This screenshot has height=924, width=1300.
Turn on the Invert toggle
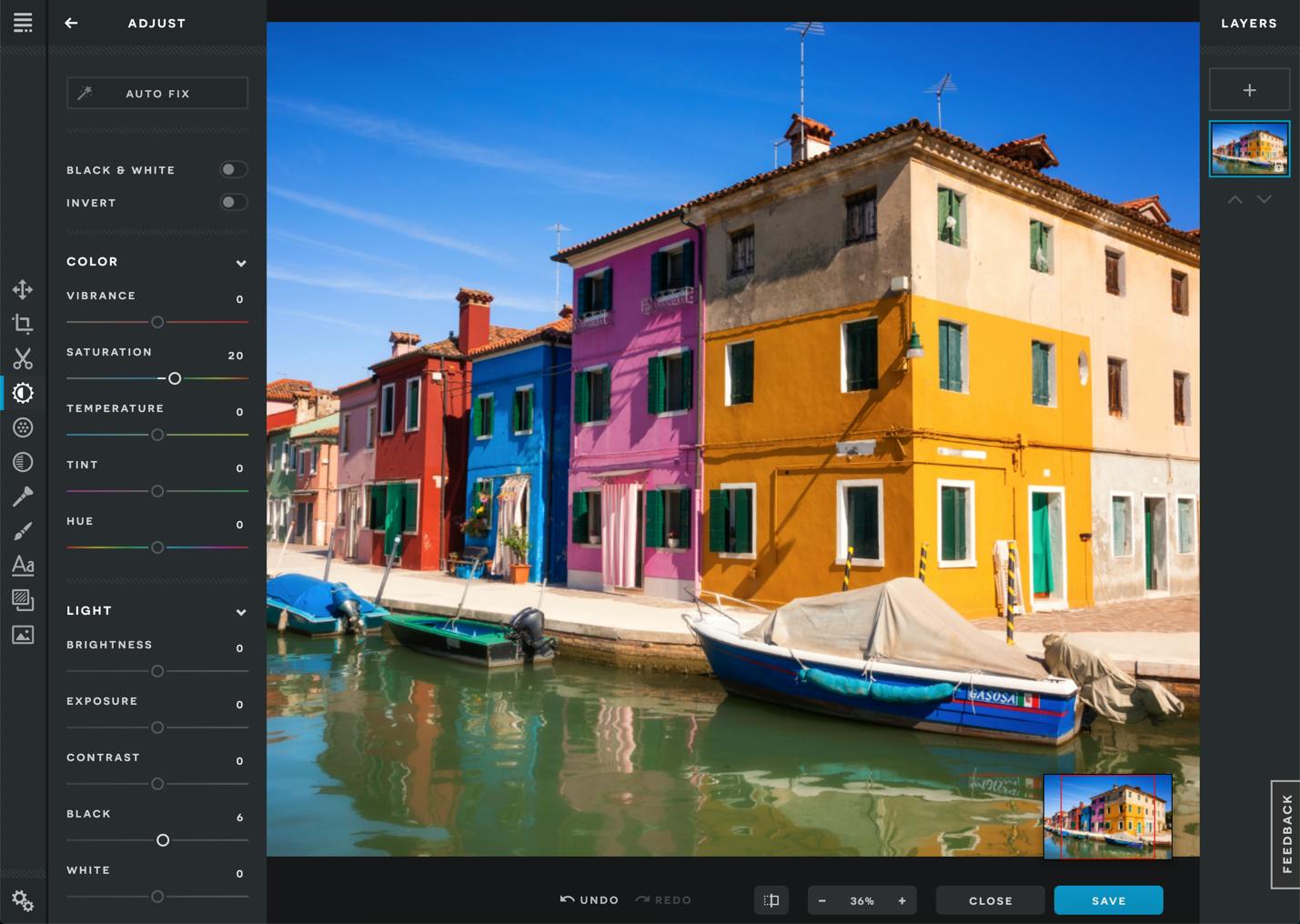pyautogui.click(x=233, y=202)
